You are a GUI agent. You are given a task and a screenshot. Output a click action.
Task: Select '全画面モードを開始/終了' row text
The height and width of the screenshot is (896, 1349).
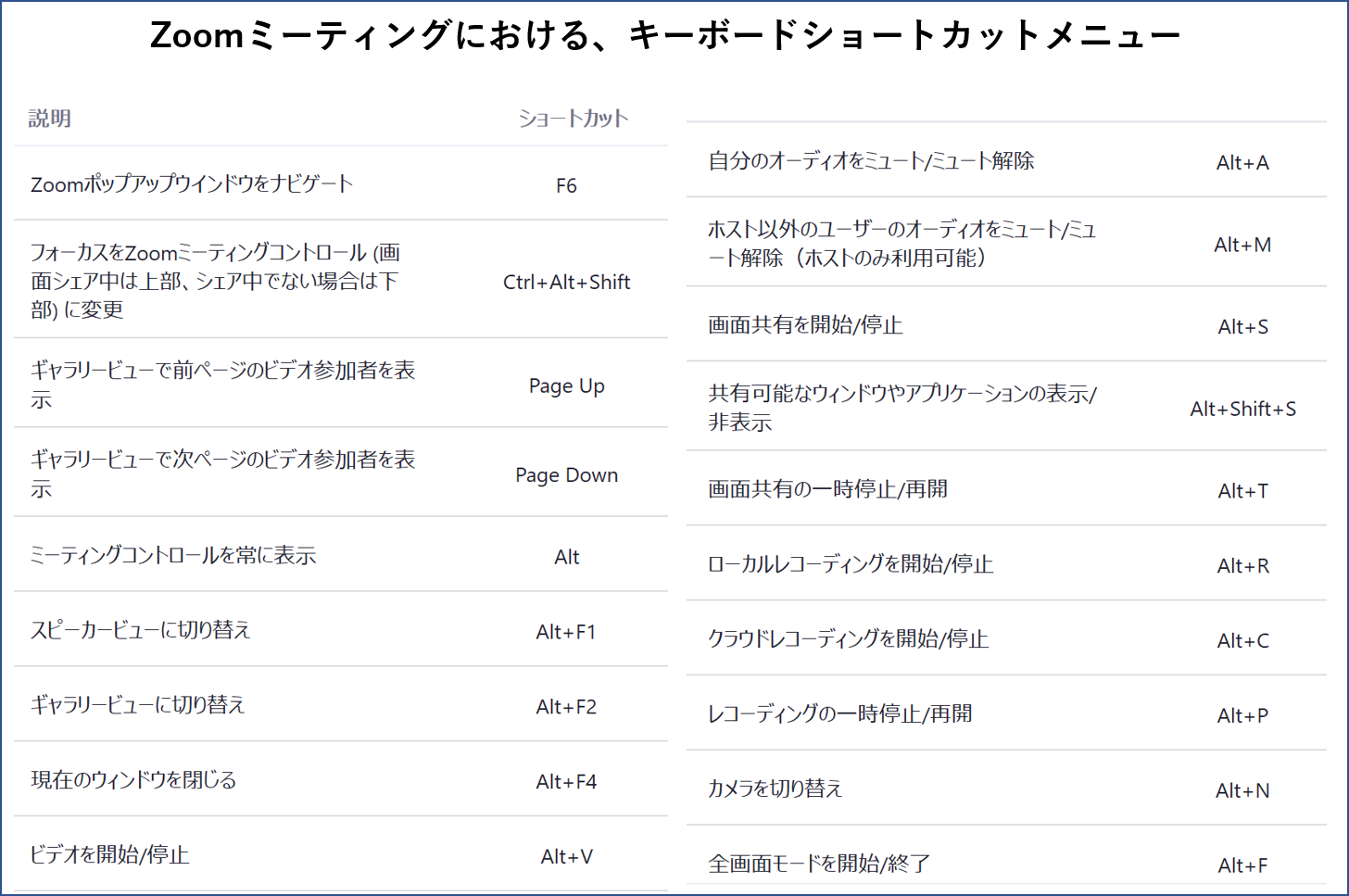pyautogui.click(x=819, y=864)
